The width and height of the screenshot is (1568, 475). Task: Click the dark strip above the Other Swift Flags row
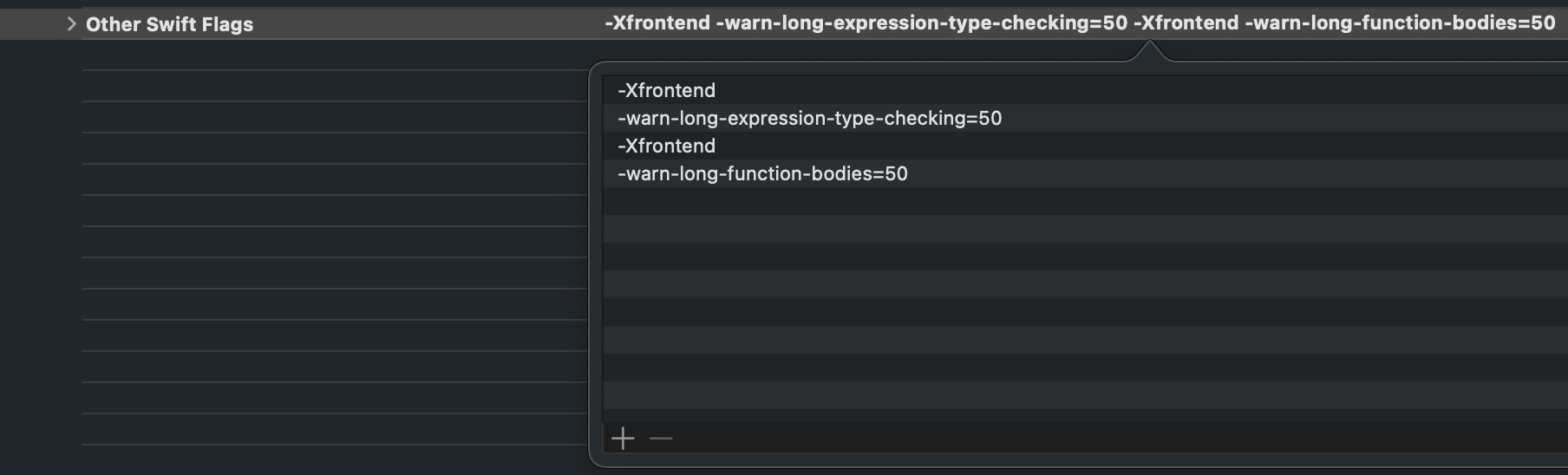point(781,3)
